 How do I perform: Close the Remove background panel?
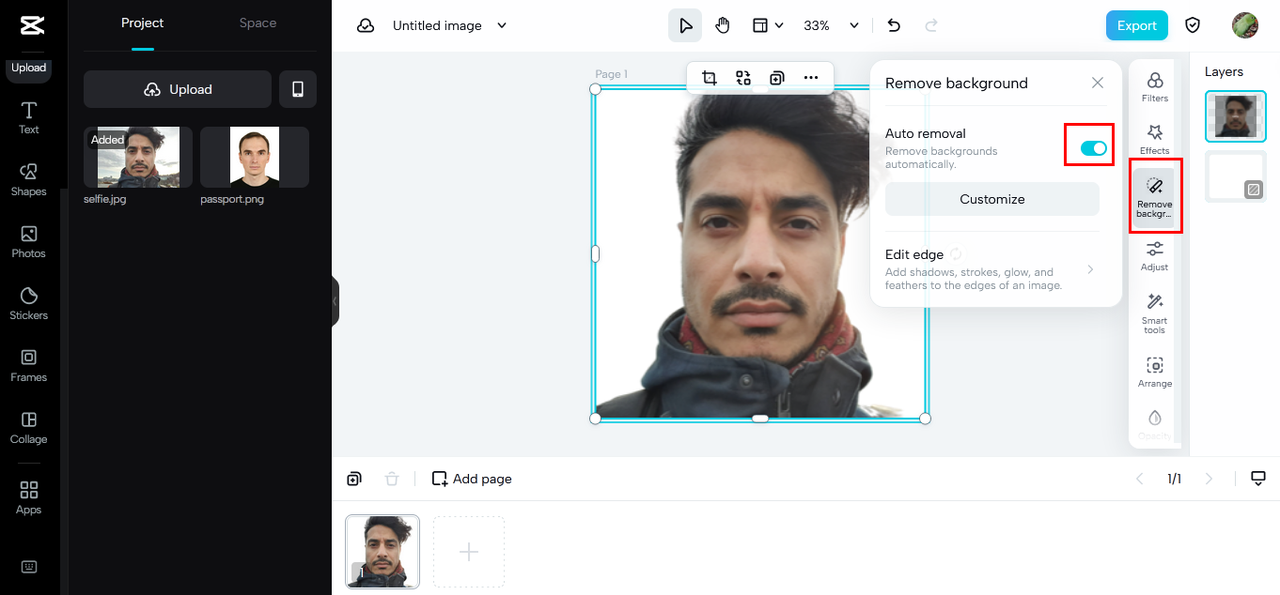(1097, 83)
